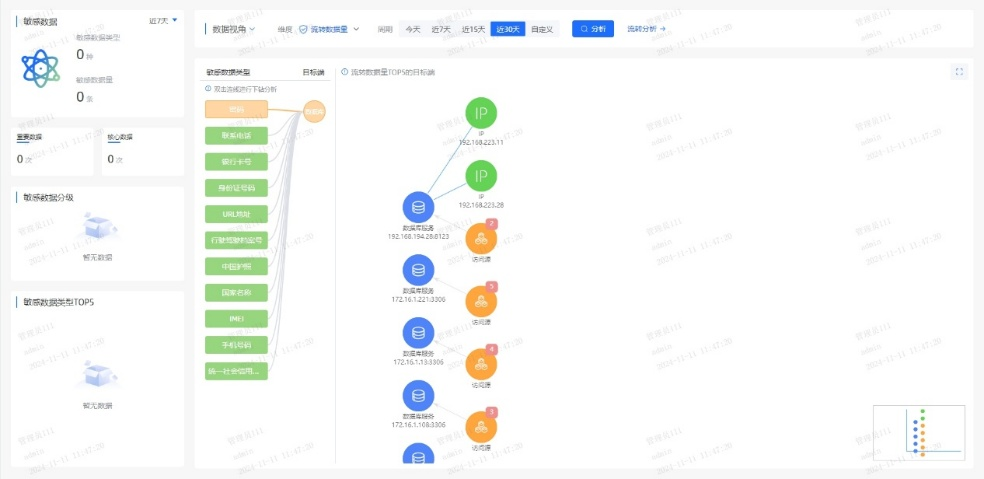Click the orange 数据库 target circle node

coord(314,112)
